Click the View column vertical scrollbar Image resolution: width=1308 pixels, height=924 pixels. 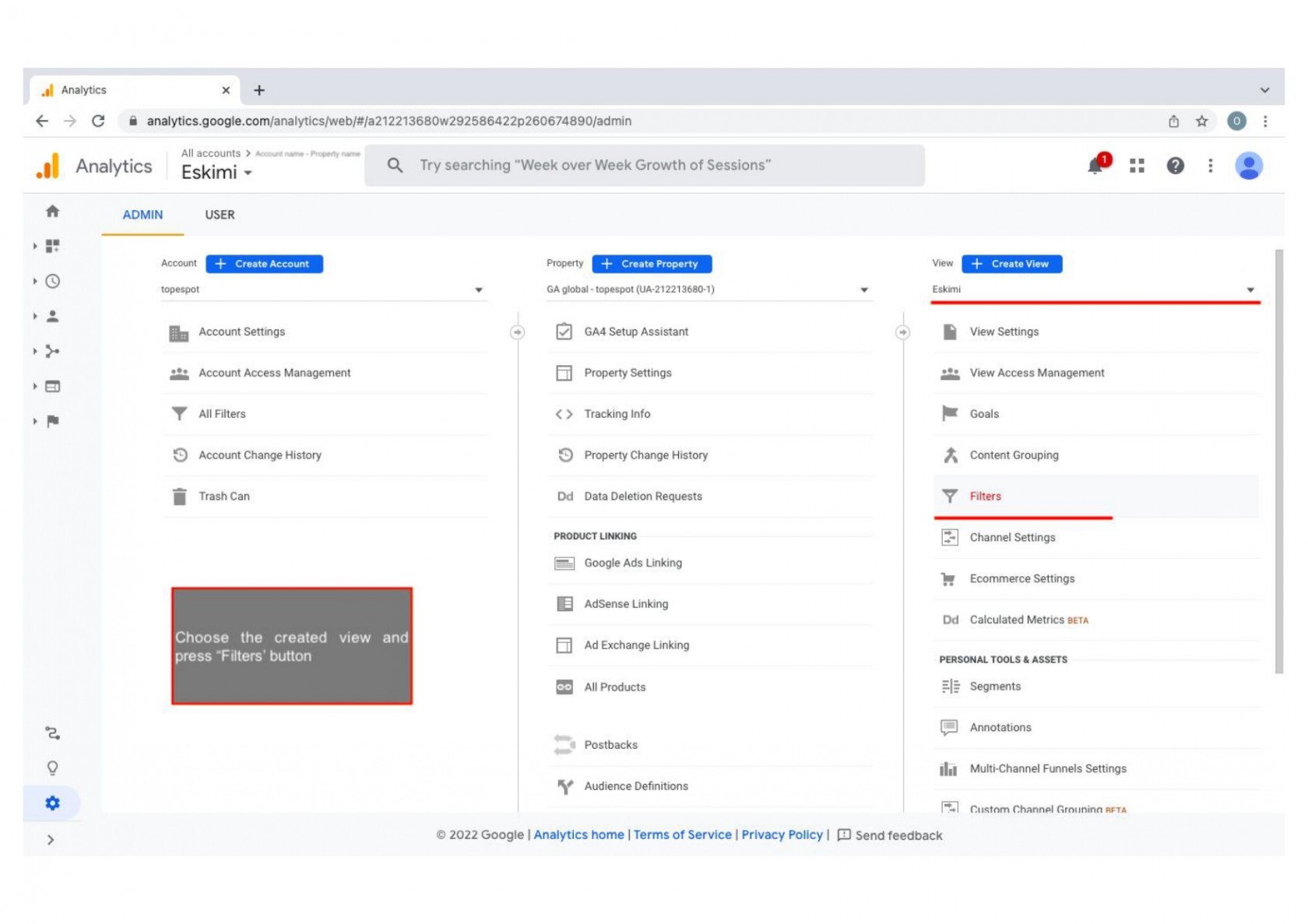click(x=1279, y=462)
